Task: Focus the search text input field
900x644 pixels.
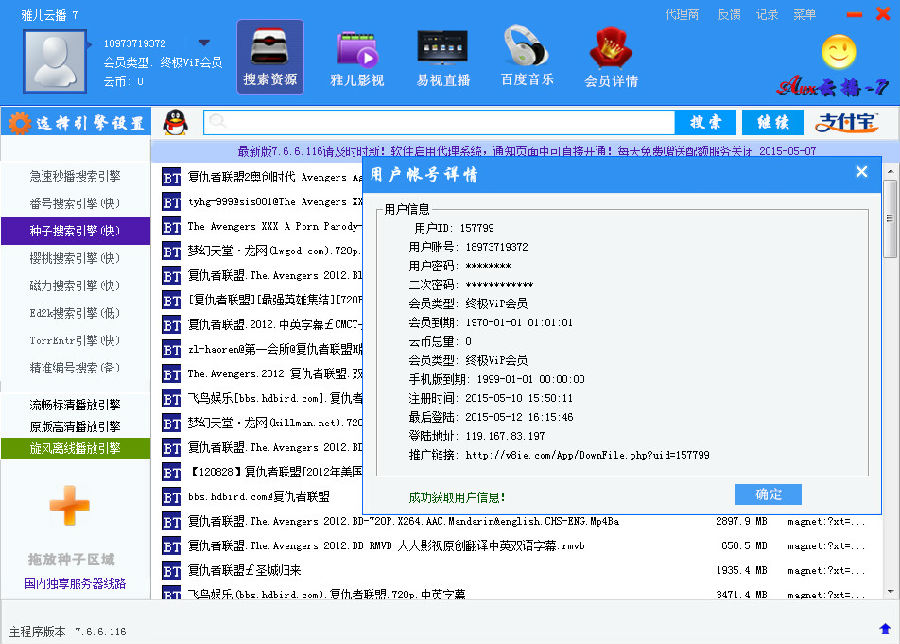Action: coord(439,122)
